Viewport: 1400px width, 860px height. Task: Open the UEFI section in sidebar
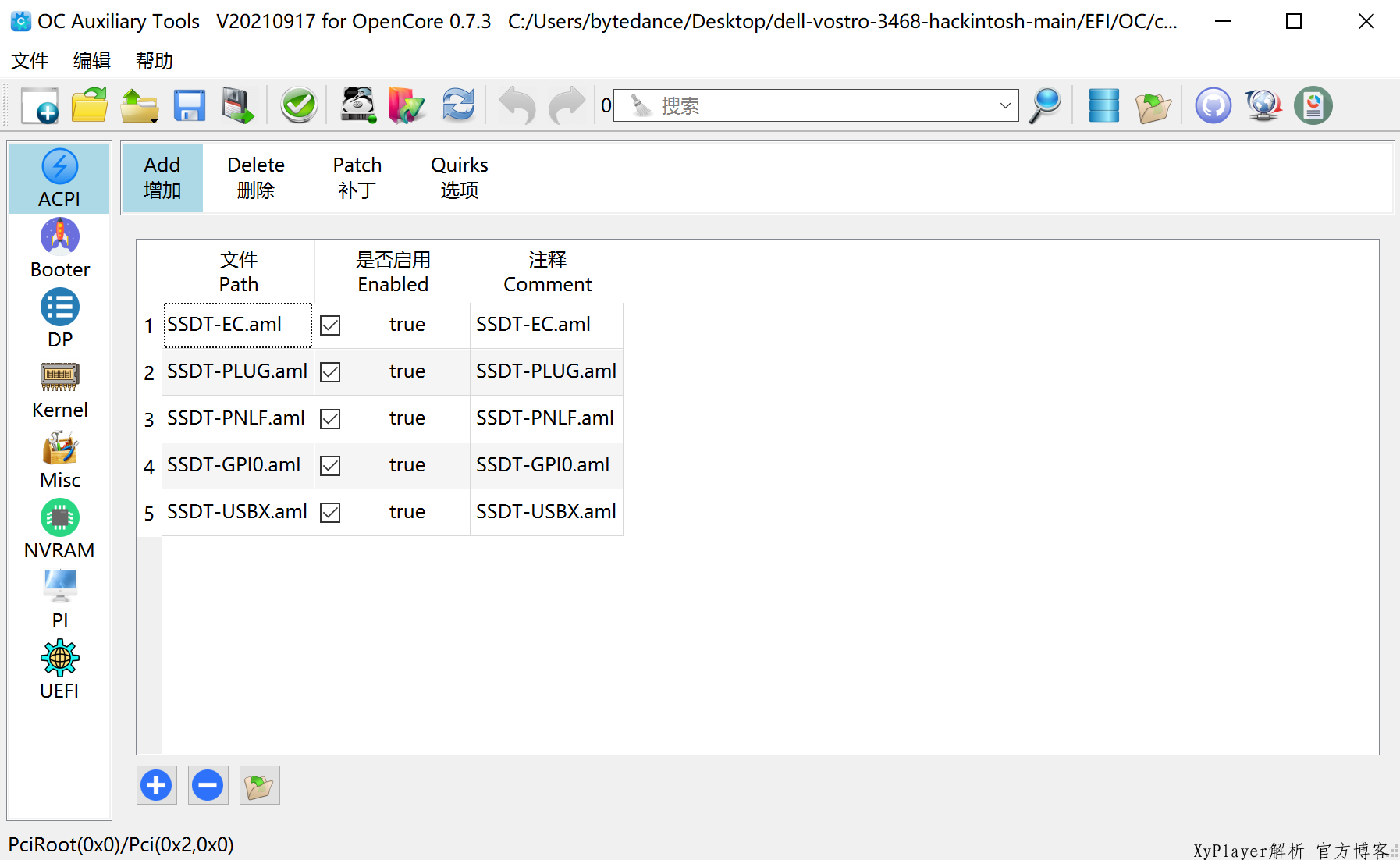(x=59, y=671)
